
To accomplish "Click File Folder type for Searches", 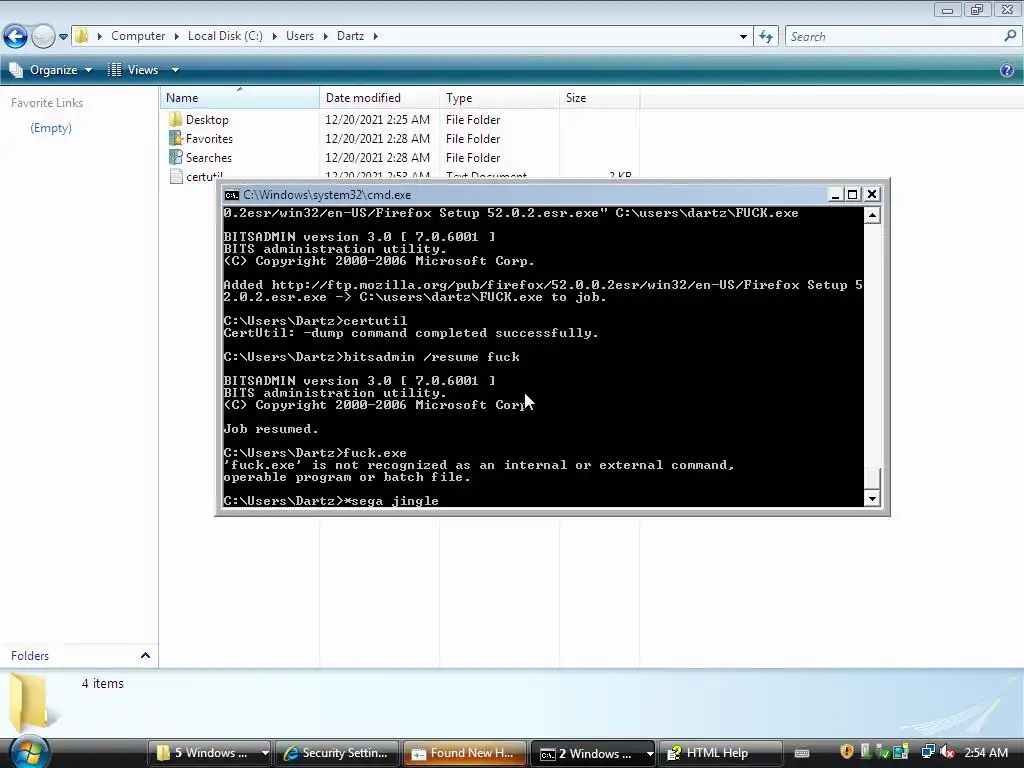I will pyautogui.click(x=473, y=157).
